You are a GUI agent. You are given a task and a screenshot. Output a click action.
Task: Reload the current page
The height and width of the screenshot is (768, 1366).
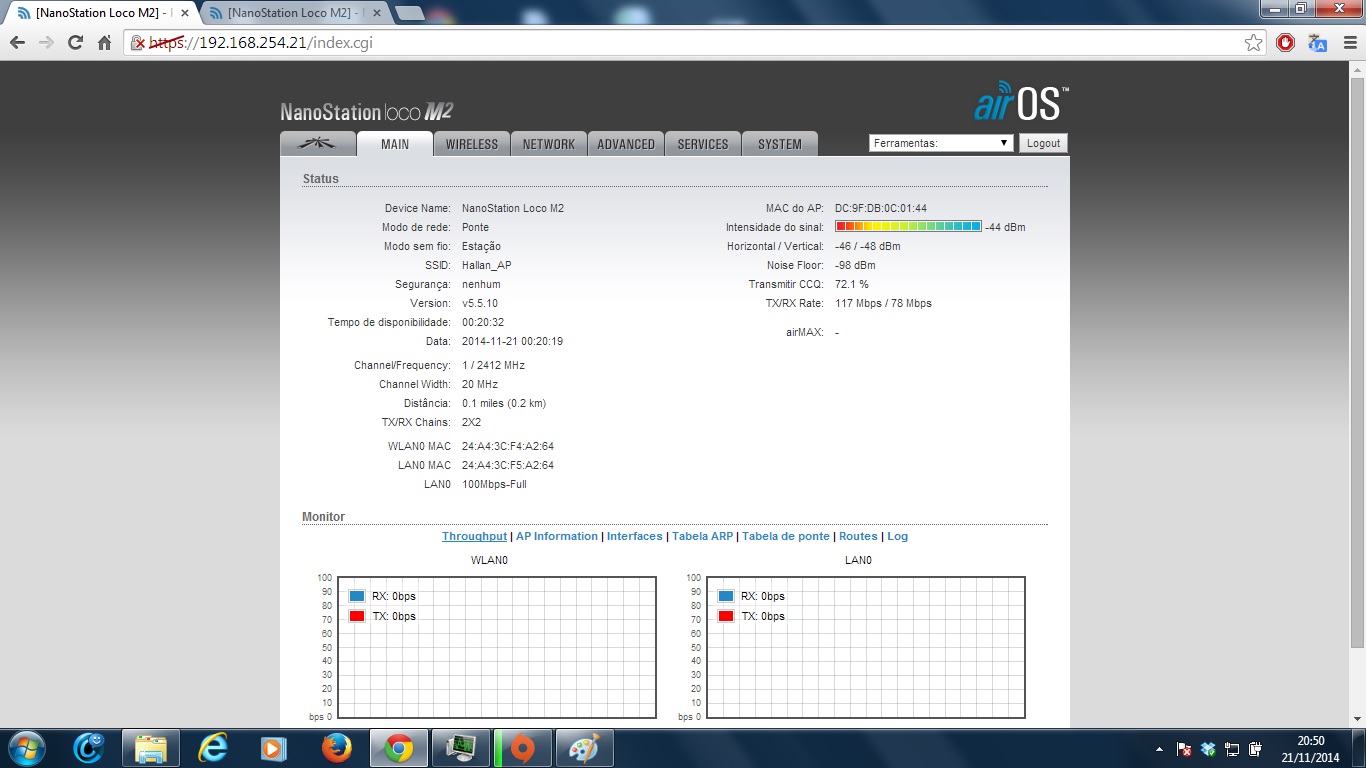tap(75, 43)
